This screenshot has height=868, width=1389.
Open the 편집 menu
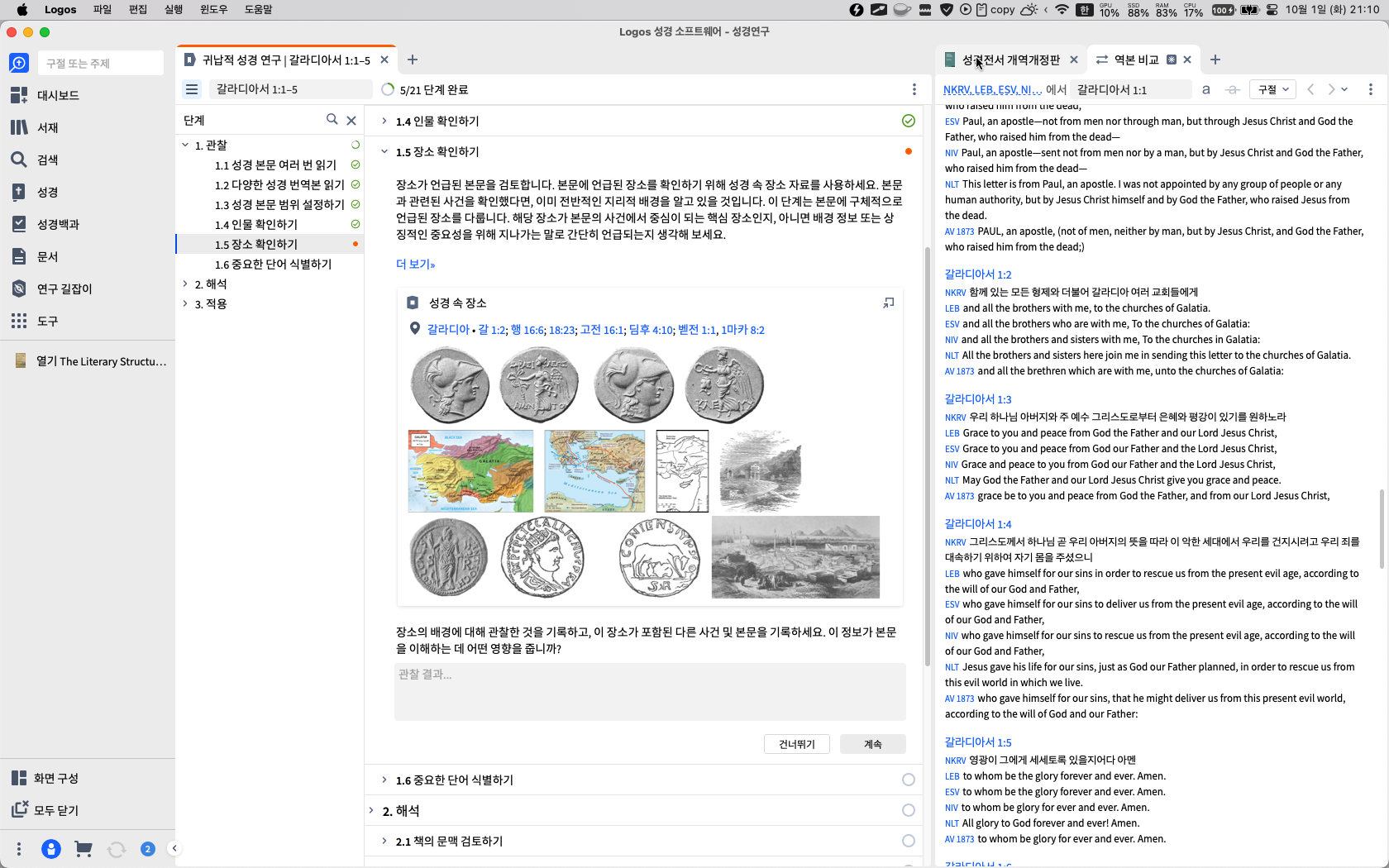[x=137, y=9]
